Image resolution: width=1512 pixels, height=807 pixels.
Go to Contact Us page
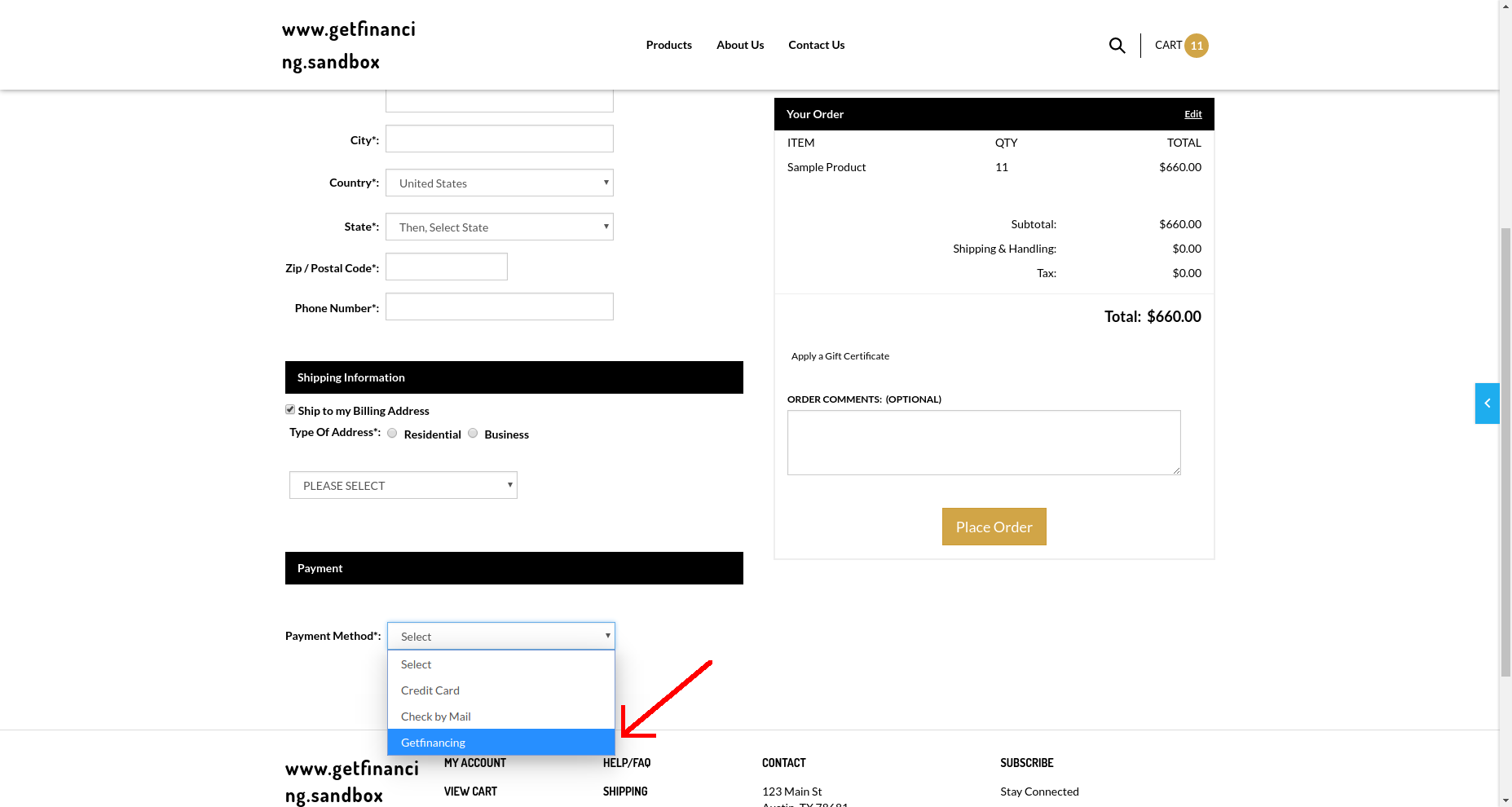816,45
